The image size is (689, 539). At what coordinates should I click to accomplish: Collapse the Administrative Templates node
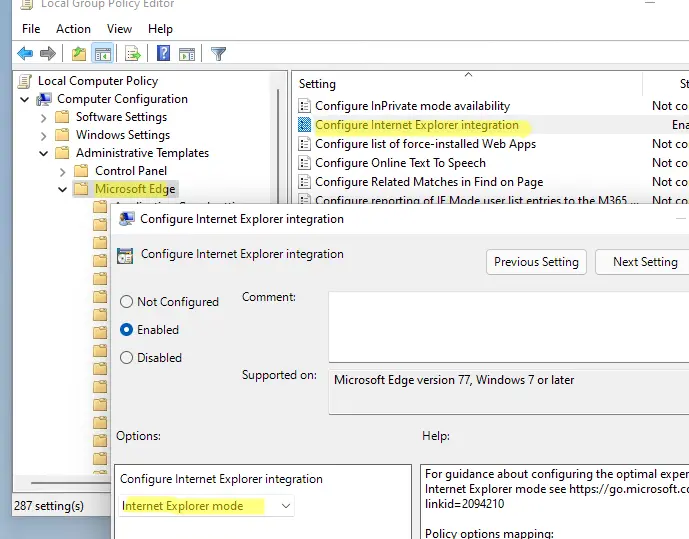coord(44,153)
